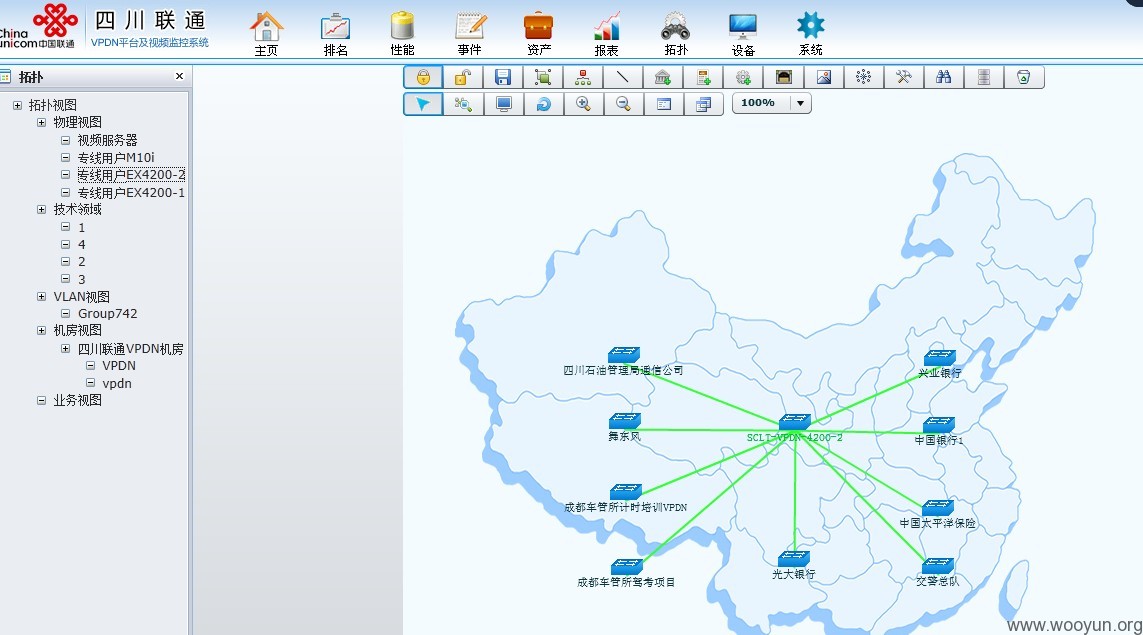This screenshot has width=1143, height=635.
Task: Open the 排名 ranking menu
Action: point(335,34)
